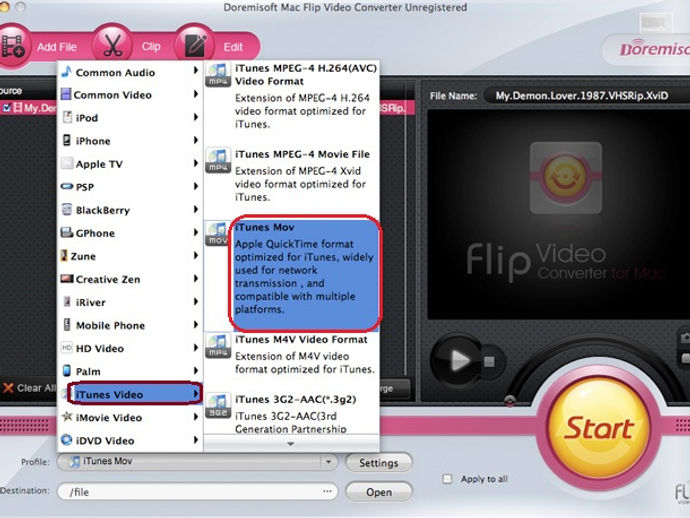Screen dimensions: 690x518
Task: Click the Destination path field
Action: 197,492
